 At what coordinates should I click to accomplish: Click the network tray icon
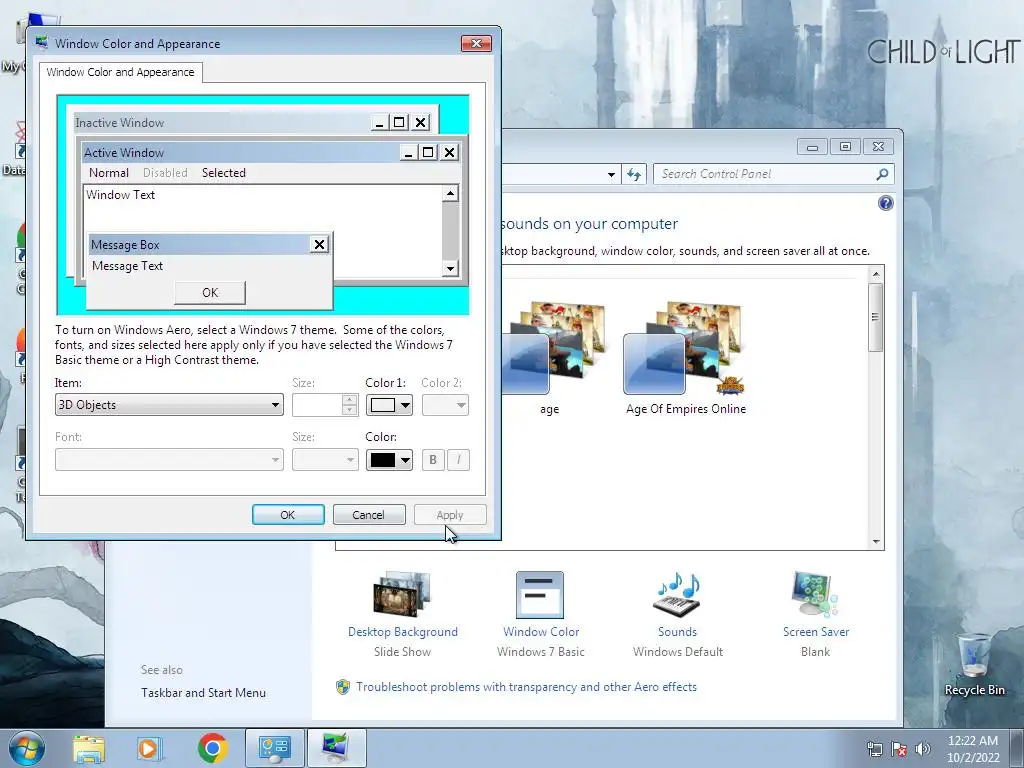[x=874, y=749]
